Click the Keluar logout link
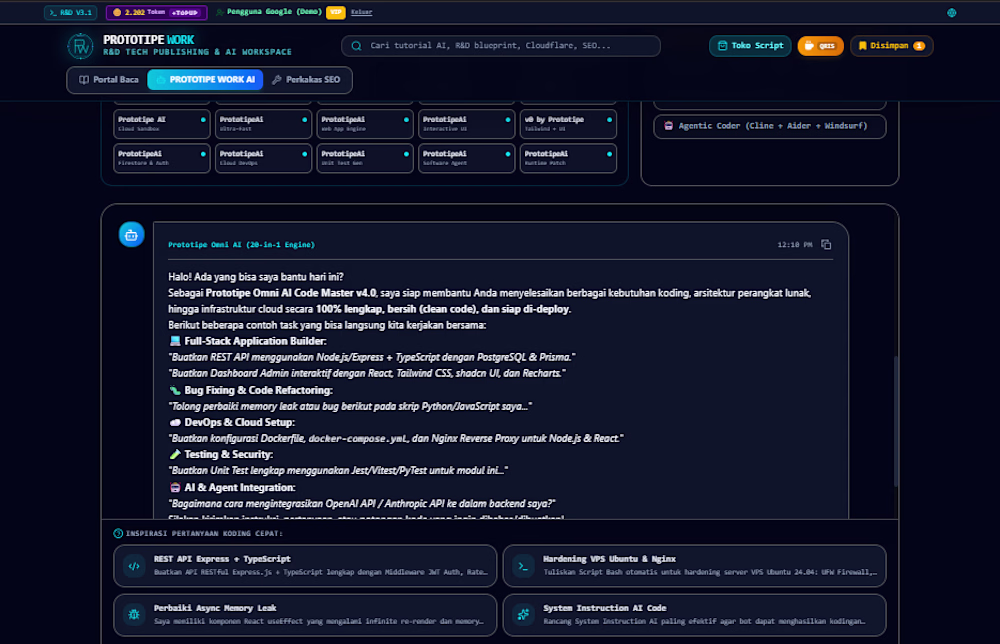Screen dimensions: 1000x644 (362, 12)
